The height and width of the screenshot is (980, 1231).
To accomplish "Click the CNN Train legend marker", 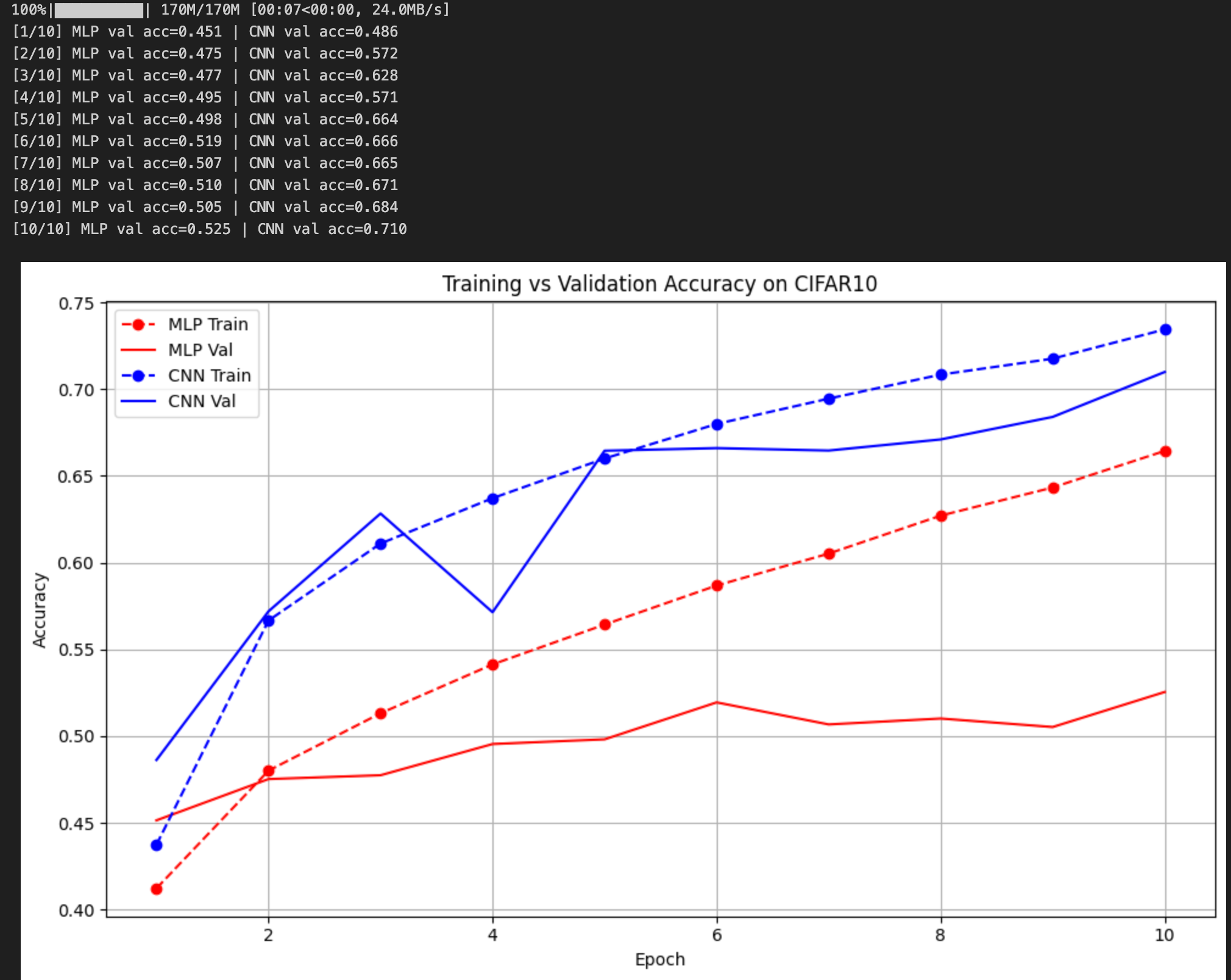I will coord(138,376).
